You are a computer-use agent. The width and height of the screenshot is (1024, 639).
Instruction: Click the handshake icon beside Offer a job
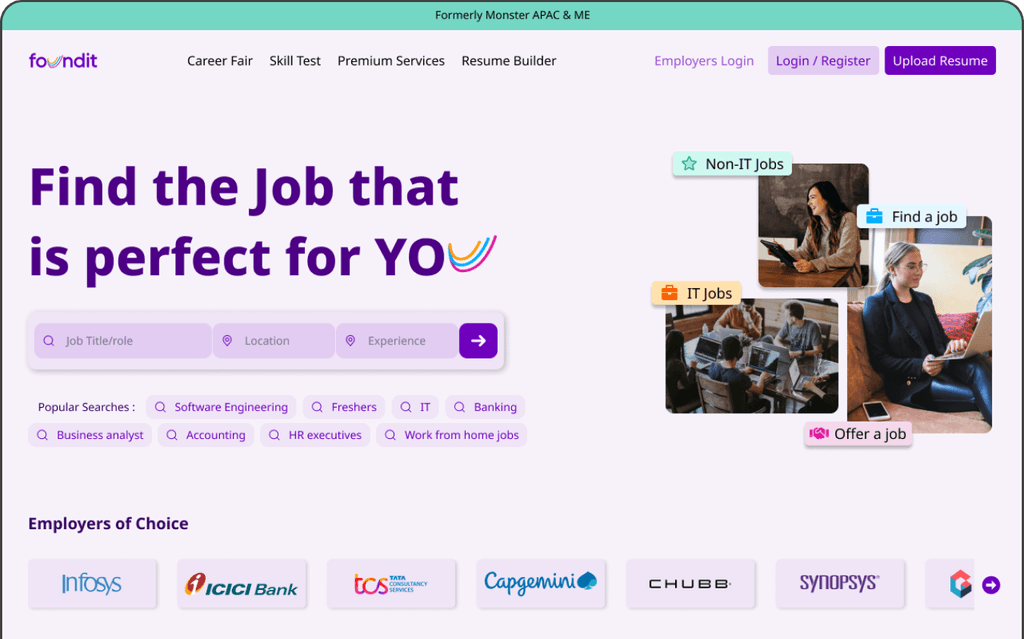819,433
